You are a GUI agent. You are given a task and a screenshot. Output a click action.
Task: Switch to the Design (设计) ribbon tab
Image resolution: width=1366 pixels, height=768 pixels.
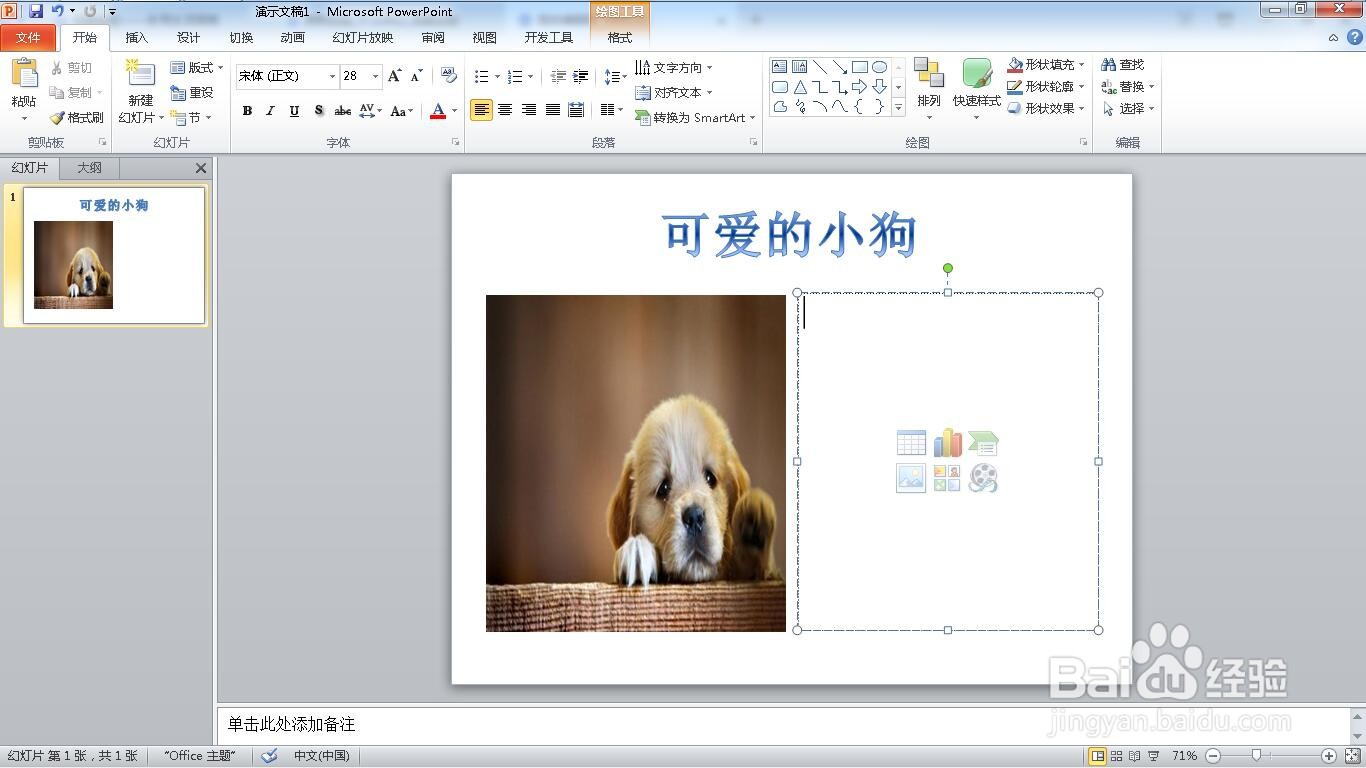188,38
